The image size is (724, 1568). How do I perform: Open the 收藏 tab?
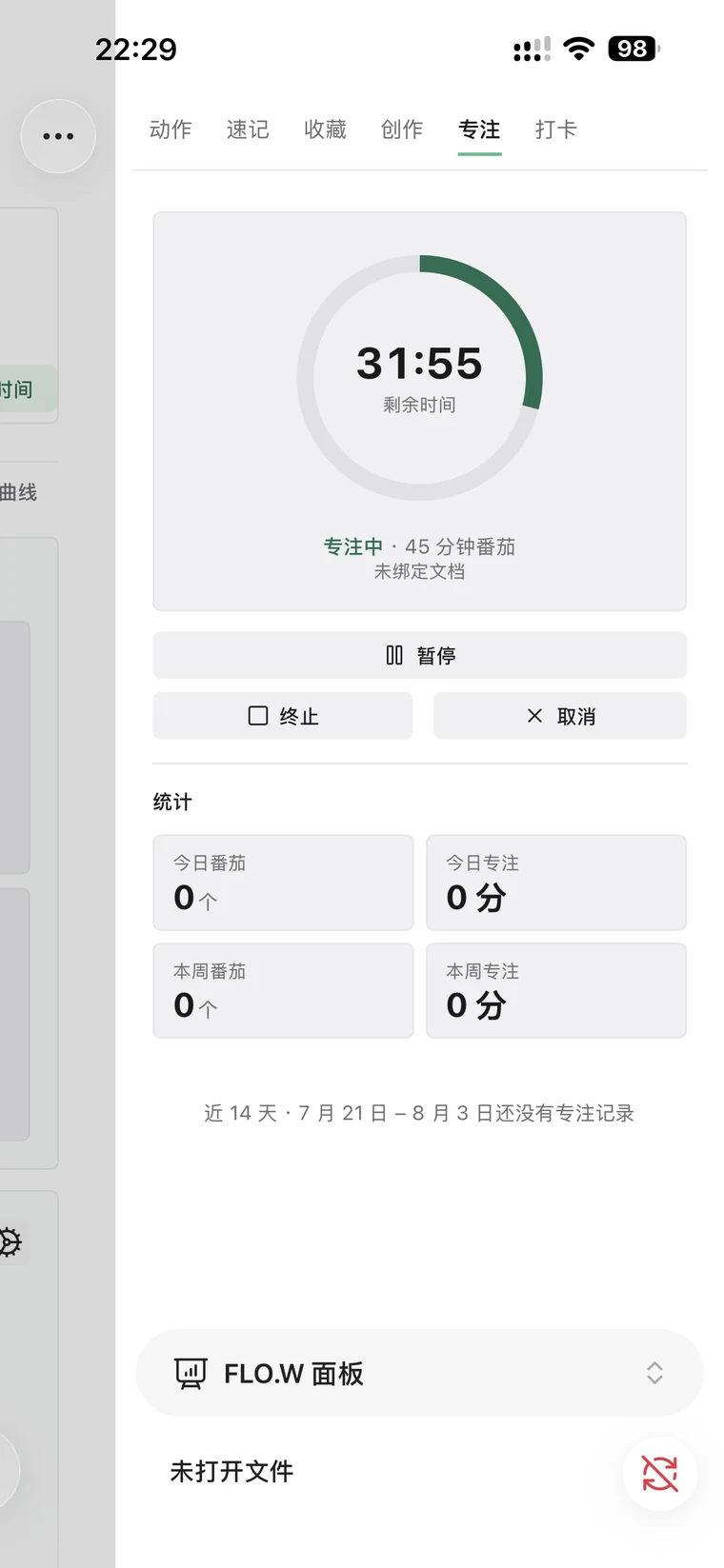coord(325,129)
